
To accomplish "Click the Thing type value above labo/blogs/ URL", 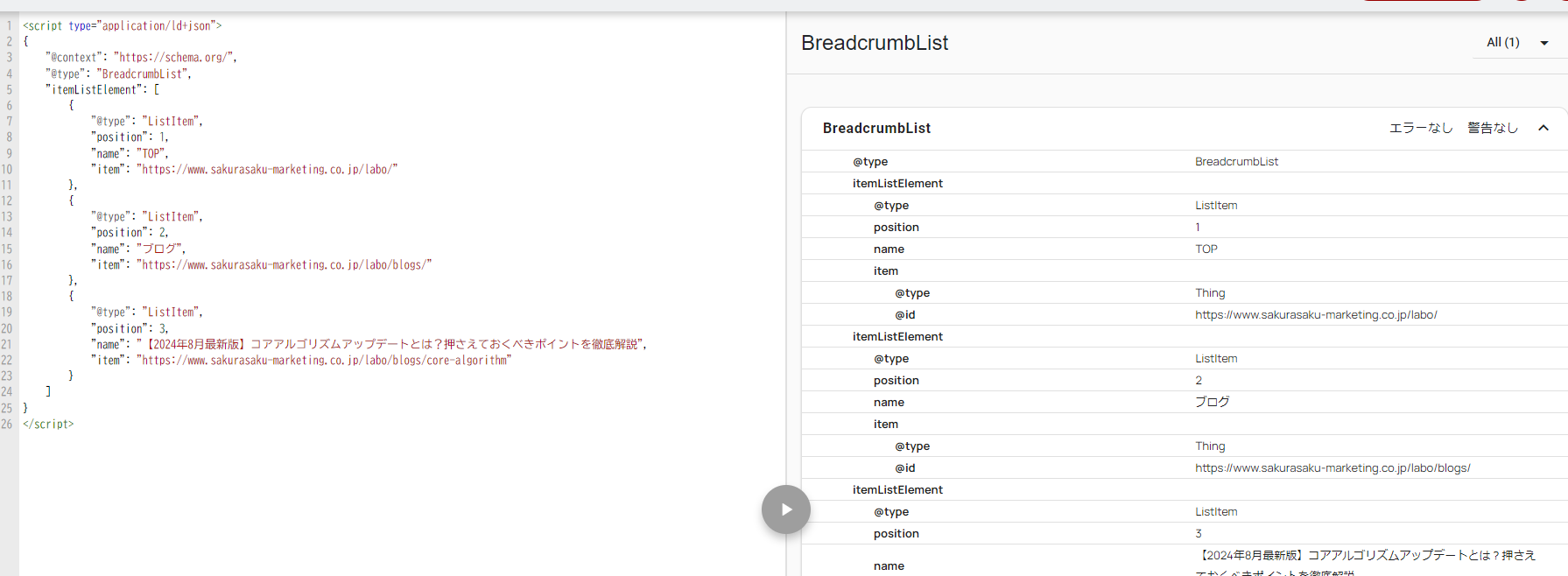I will click(x=1210, y=446).
